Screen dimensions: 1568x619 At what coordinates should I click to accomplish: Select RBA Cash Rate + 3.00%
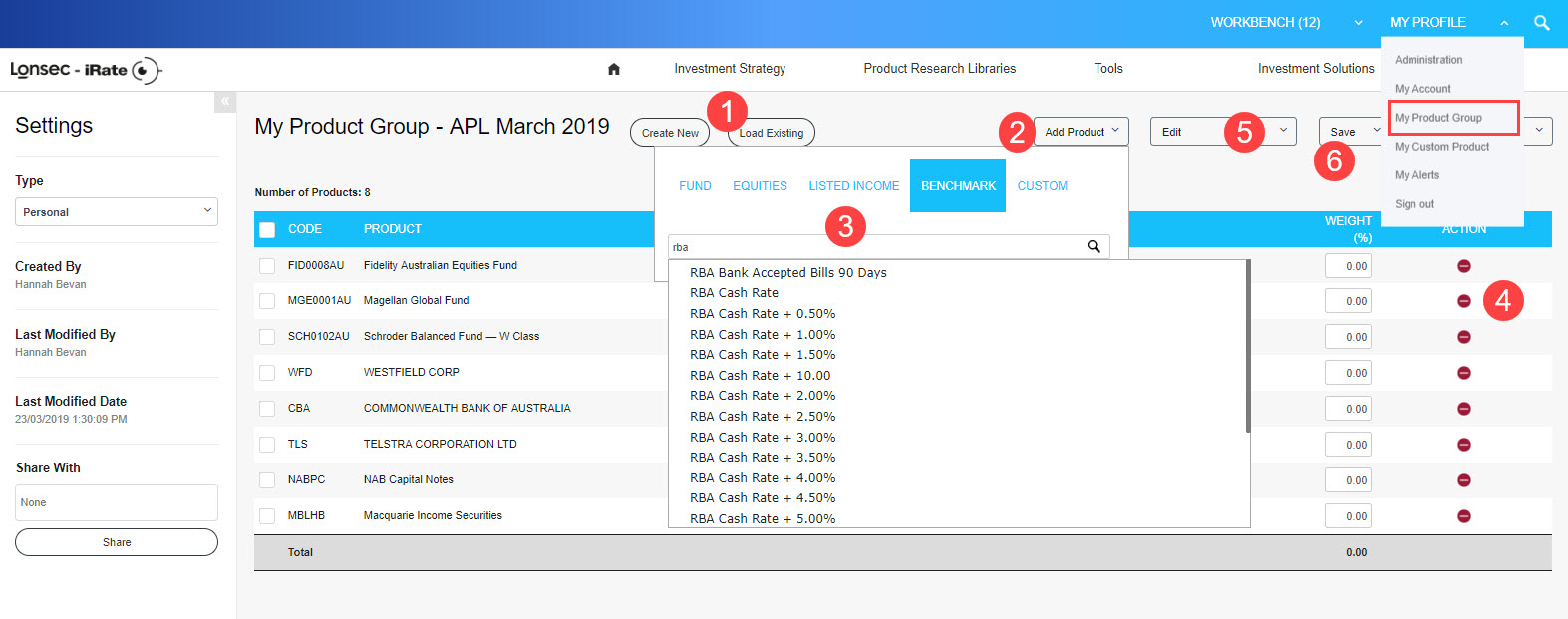(x=763, y=438)
